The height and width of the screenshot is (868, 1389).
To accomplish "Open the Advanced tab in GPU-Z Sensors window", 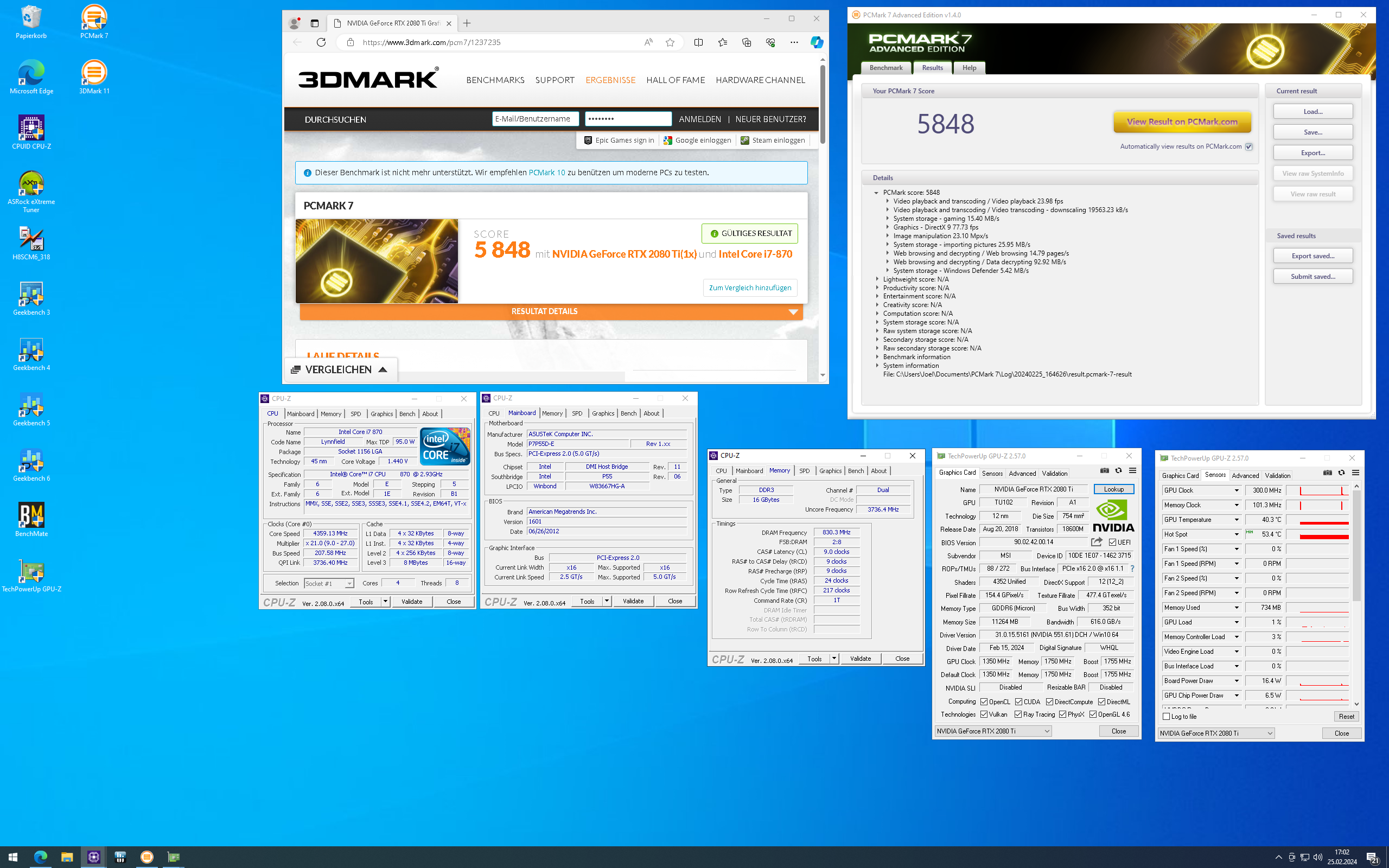I will [x=1245, y=475].
